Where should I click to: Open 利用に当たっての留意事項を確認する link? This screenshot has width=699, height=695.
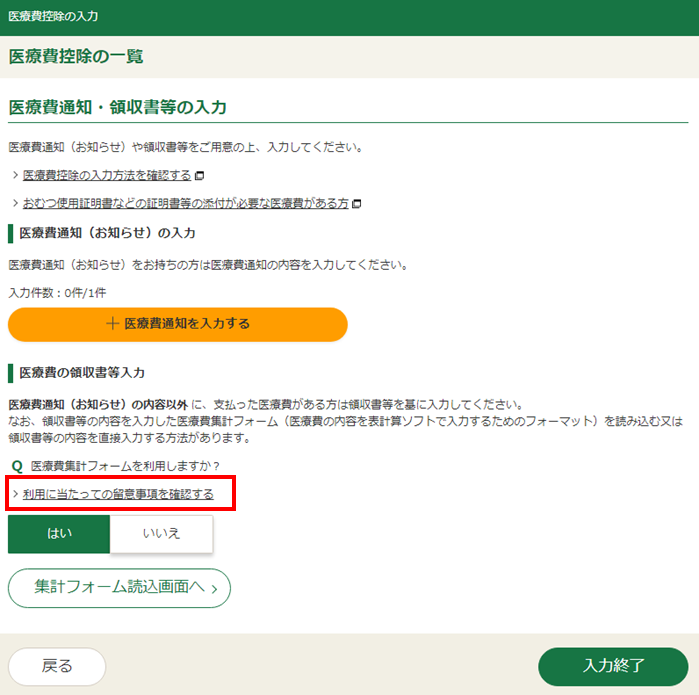[118, 494]
